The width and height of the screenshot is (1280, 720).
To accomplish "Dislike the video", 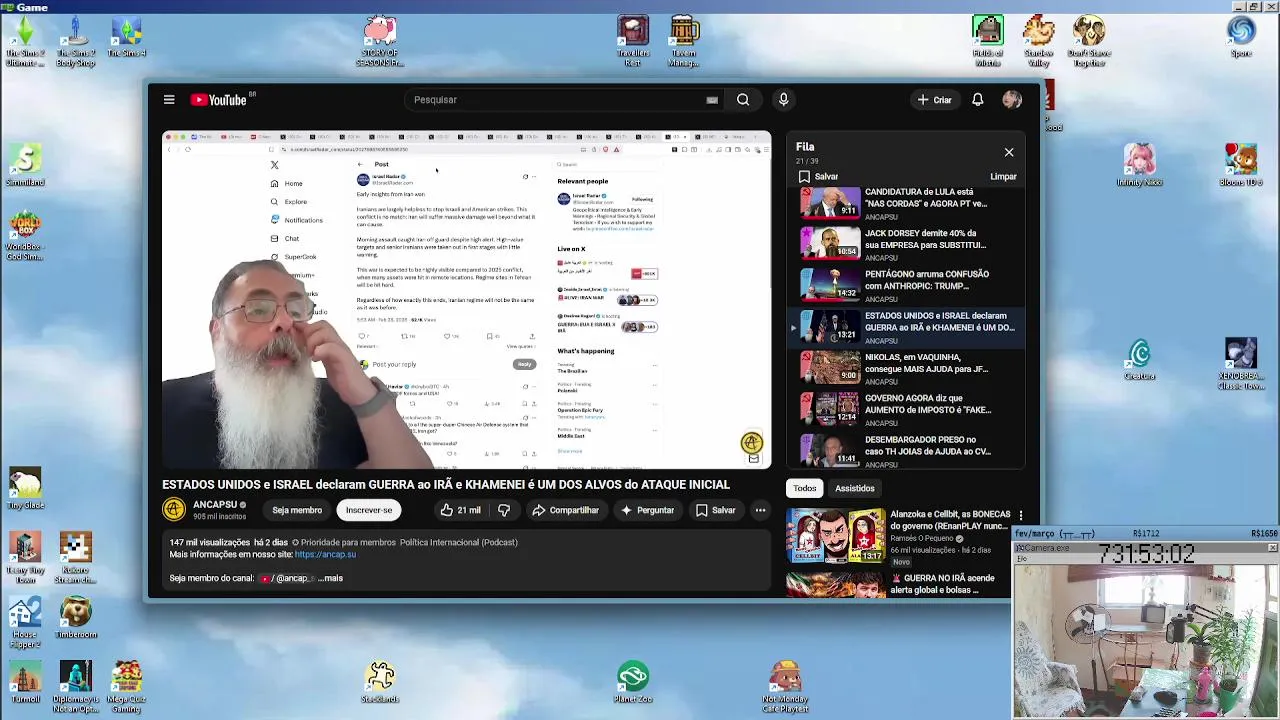I will pyautogui.click(x=504, y=510).
